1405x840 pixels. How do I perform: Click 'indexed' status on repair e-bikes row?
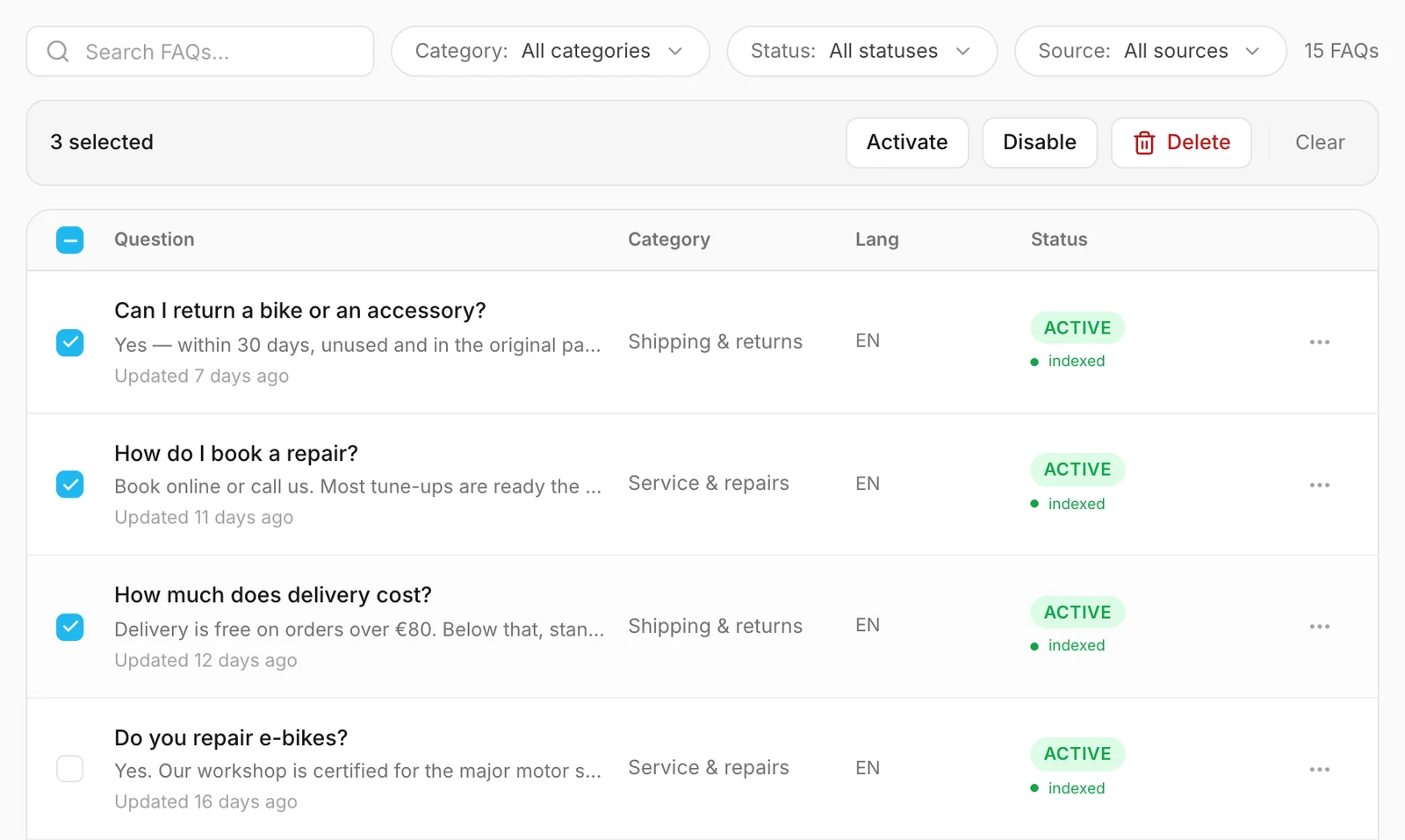pos(1068,788)
